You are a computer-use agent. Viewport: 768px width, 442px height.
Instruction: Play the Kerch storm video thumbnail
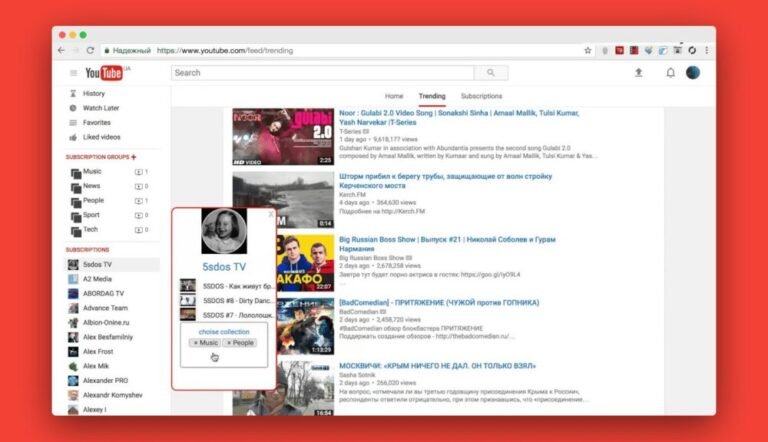pos(283,199)
